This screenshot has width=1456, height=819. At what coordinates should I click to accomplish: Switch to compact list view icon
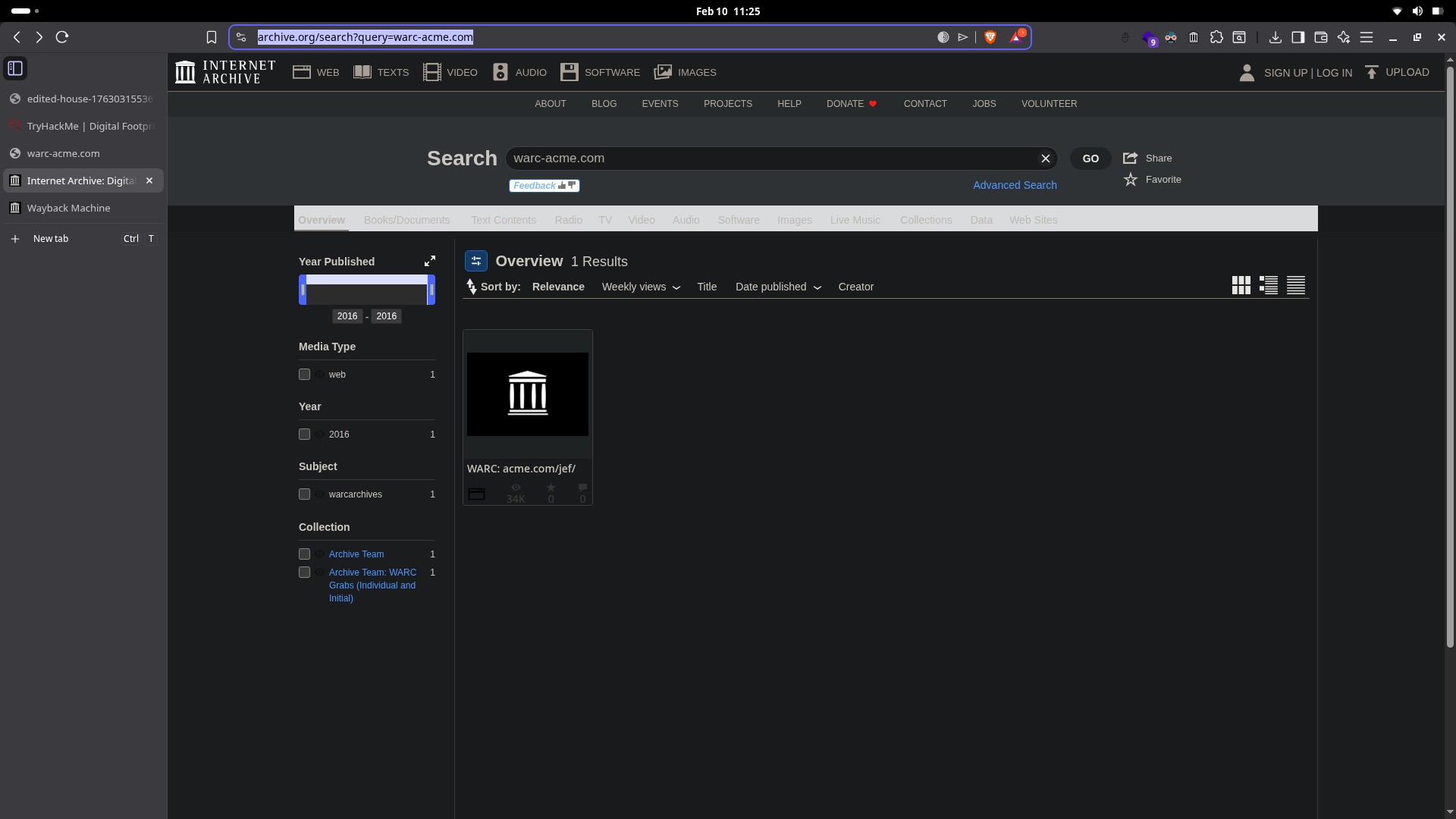pos(1296,285)
